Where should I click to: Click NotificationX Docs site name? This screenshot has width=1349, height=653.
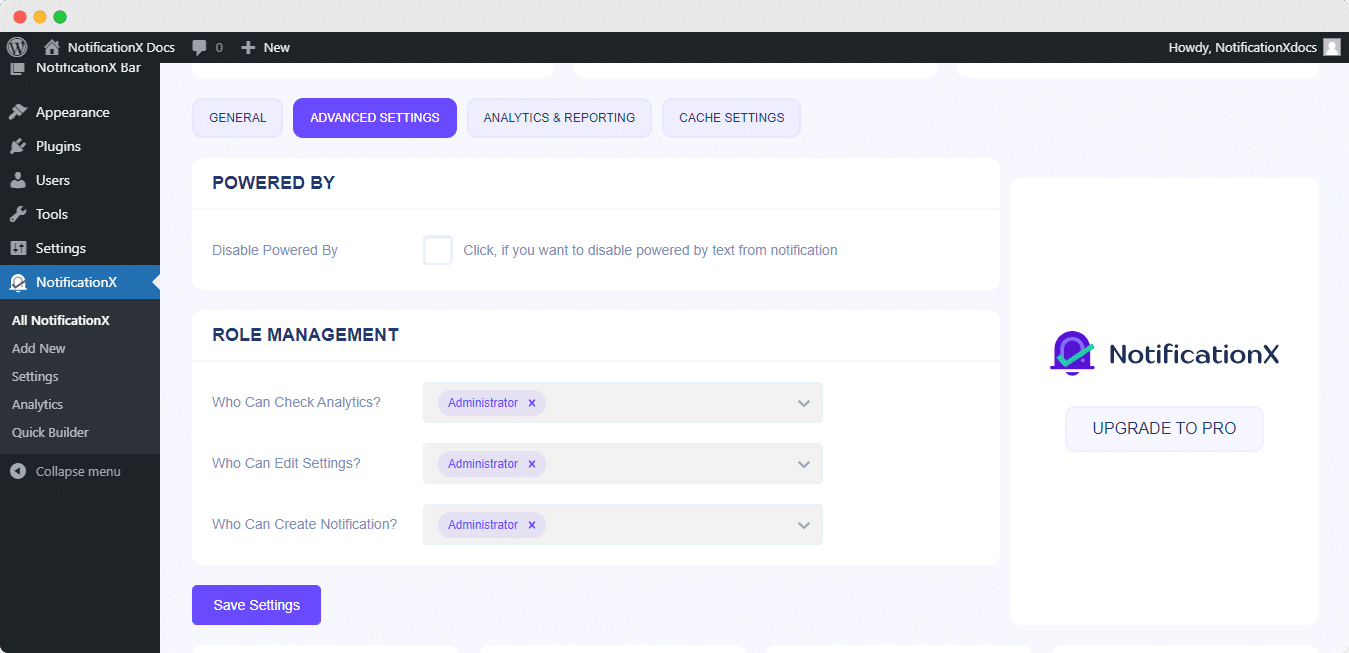tap(121, 47)
